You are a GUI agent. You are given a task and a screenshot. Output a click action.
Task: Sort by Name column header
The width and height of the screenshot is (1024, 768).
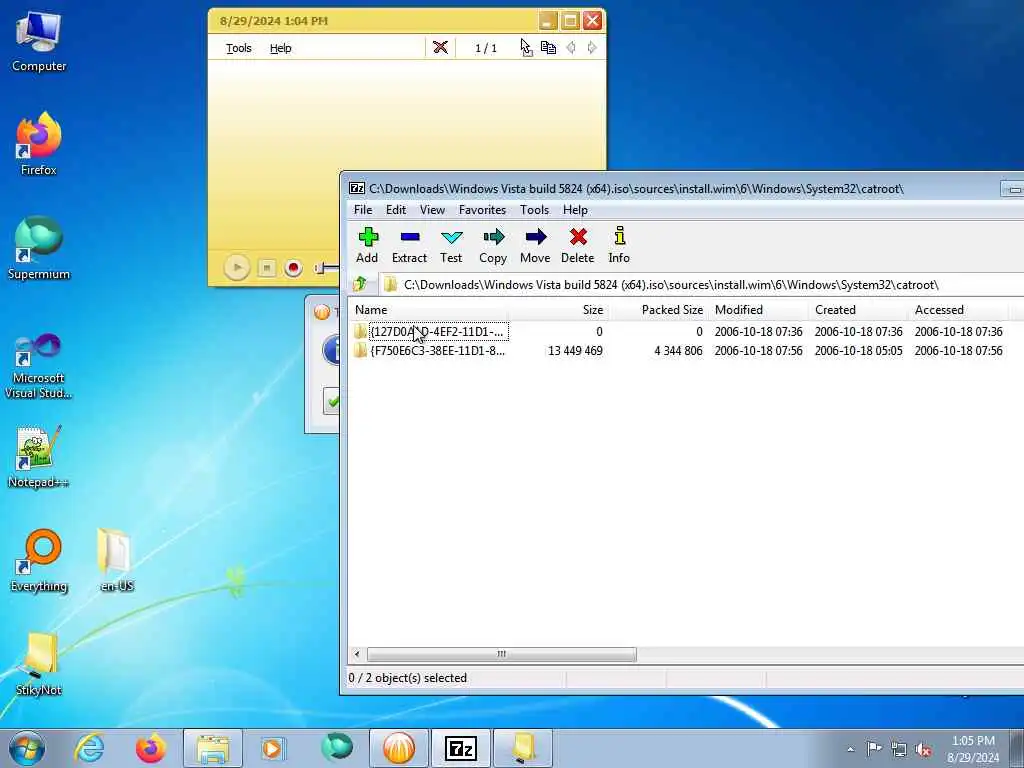click(x=428, y=310)
